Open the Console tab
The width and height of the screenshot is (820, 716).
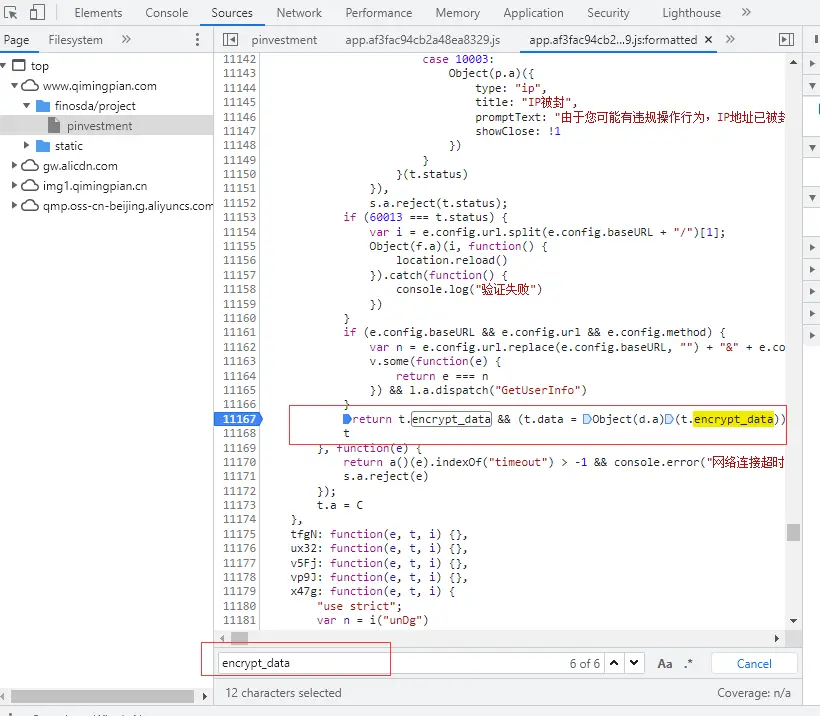click(x=166, y=13)
